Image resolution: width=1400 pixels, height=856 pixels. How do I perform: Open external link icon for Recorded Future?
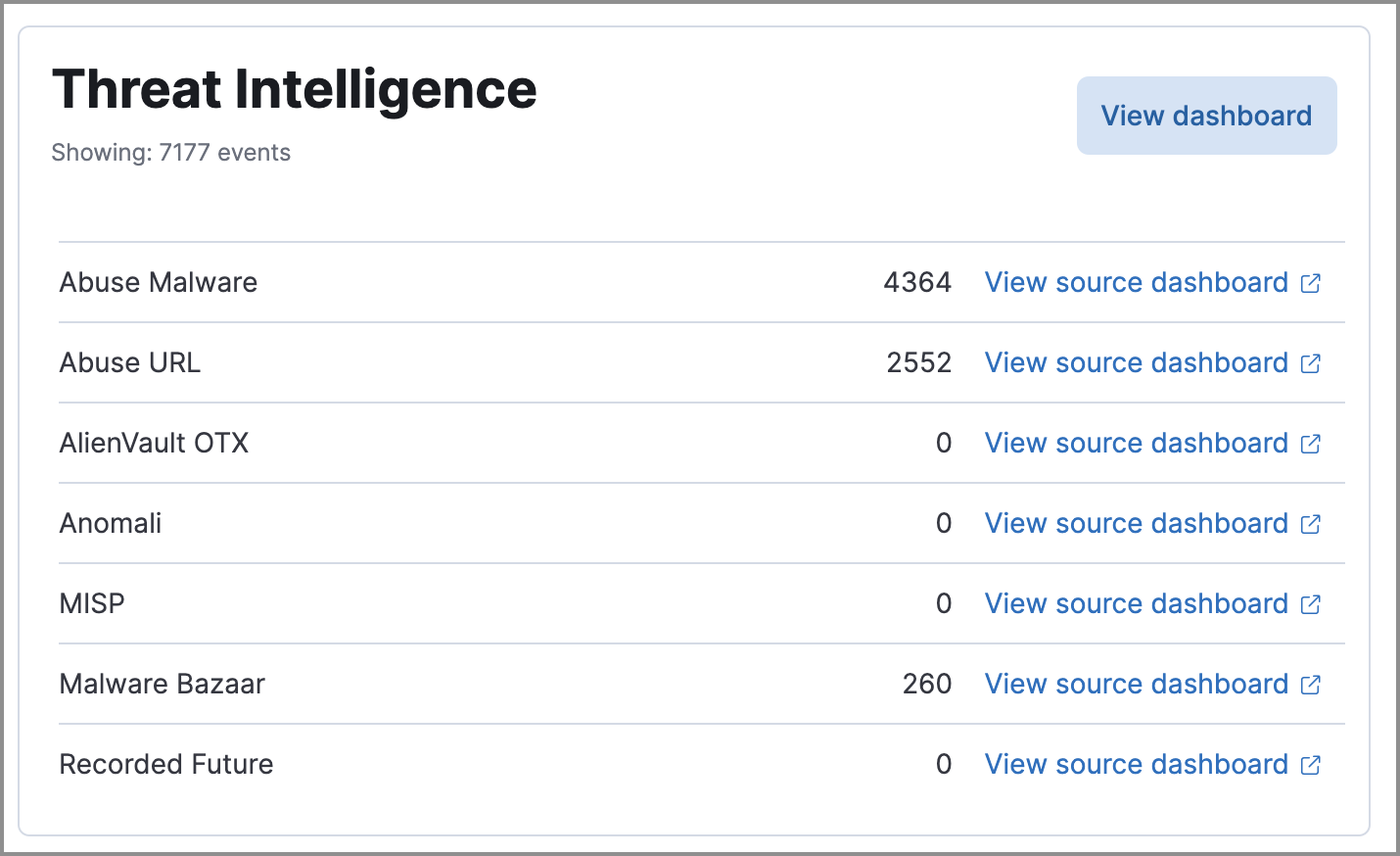click(x=1311, y=765)
